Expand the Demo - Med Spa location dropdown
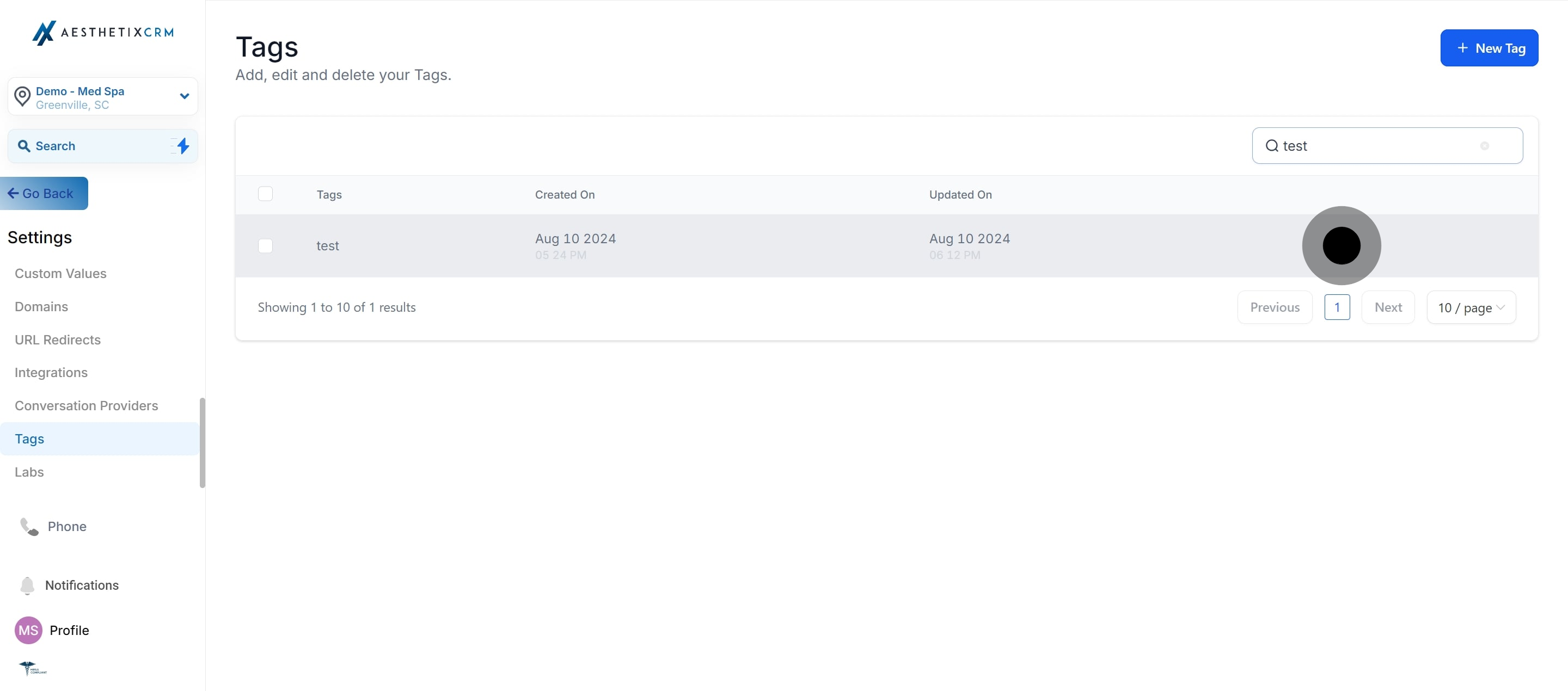The image size is (1568, 691). [185, 96]
